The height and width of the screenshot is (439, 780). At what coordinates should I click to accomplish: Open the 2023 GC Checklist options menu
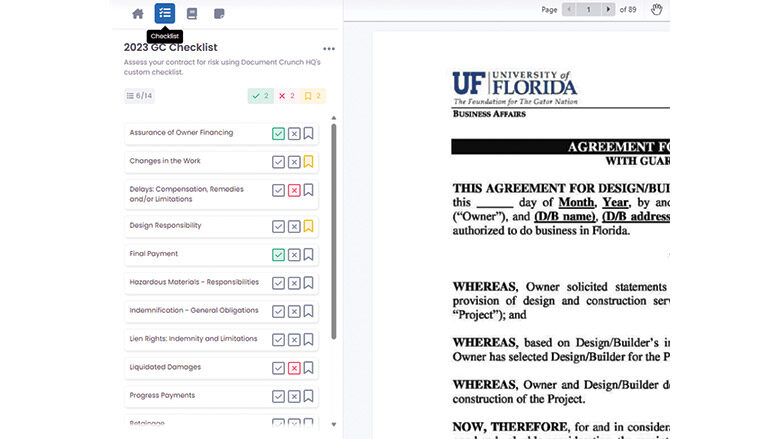coord(329,48)
